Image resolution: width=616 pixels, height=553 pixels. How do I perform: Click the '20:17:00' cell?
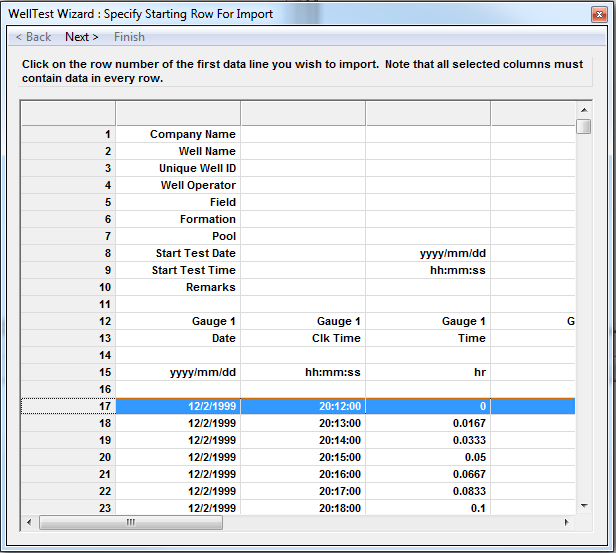coord(303,491)
